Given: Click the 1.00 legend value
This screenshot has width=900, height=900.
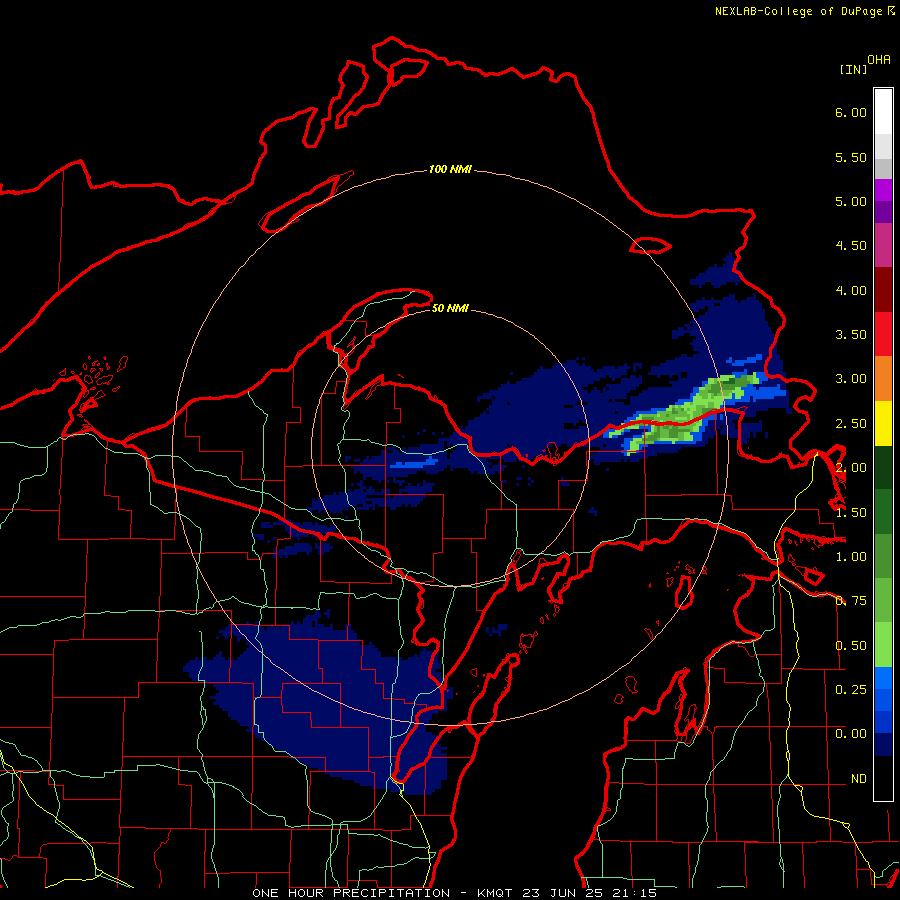Looking at the screenshot, I should [x=851, y=557].
